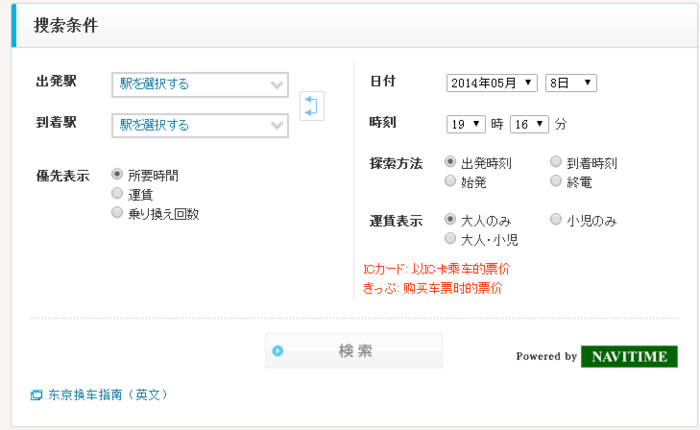
Task: Choose the 所要時間 priority option
Action: (x=118, y=175)
